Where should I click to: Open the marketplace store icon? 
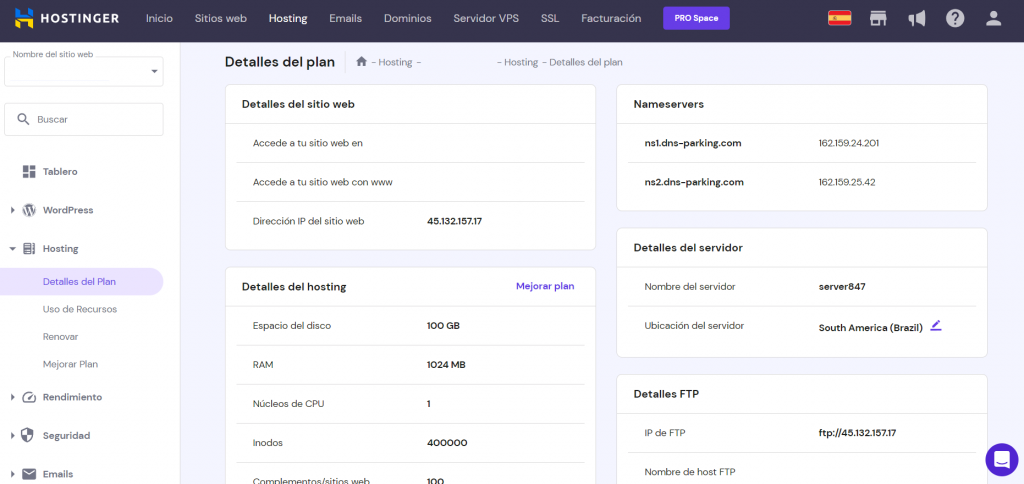pos(878,18)
